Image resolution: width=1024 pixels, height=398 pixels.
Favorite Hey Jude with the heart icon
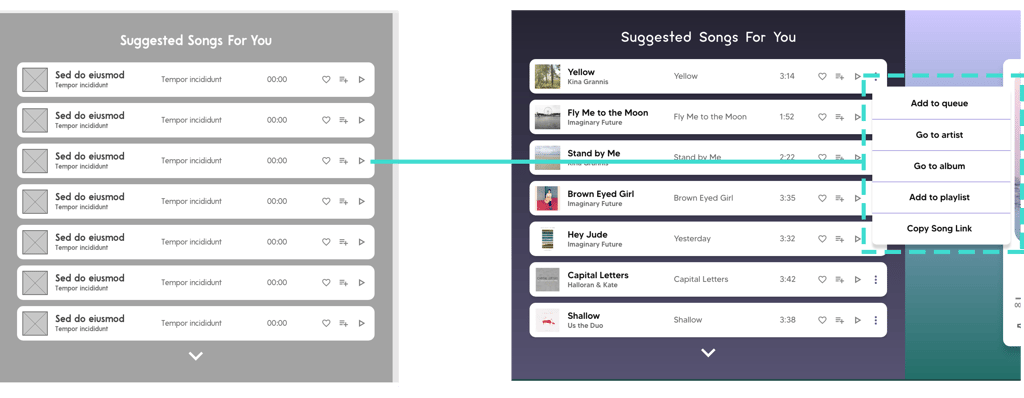tap(822, 239)
